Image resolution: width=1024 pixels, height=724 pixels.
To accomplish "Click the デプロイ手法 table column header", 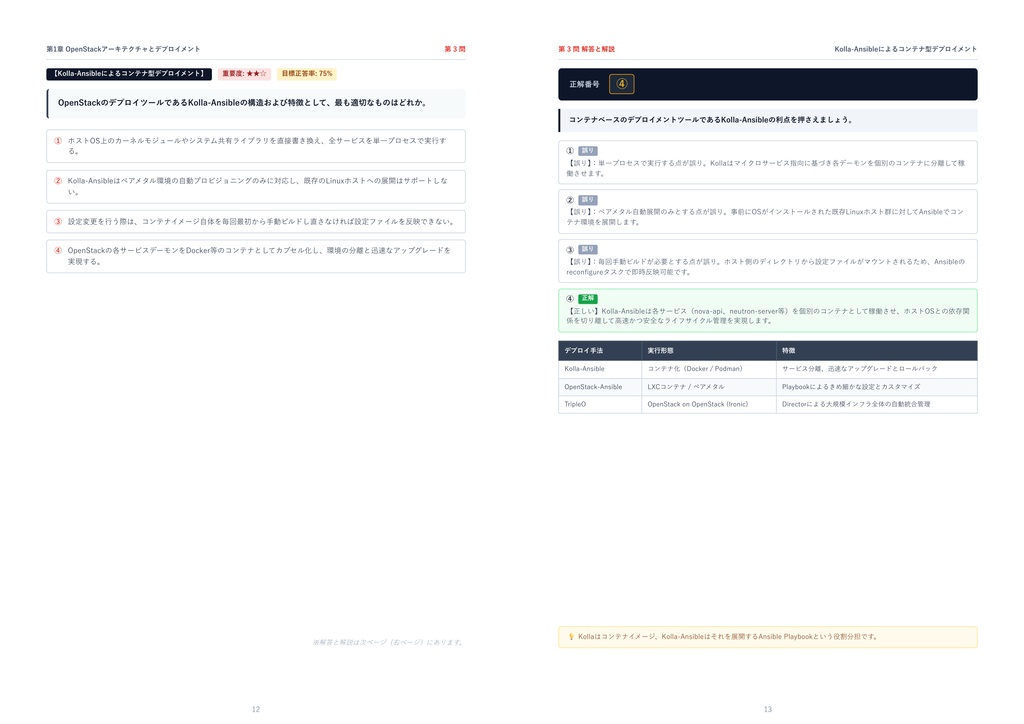I will pos(600,351).
